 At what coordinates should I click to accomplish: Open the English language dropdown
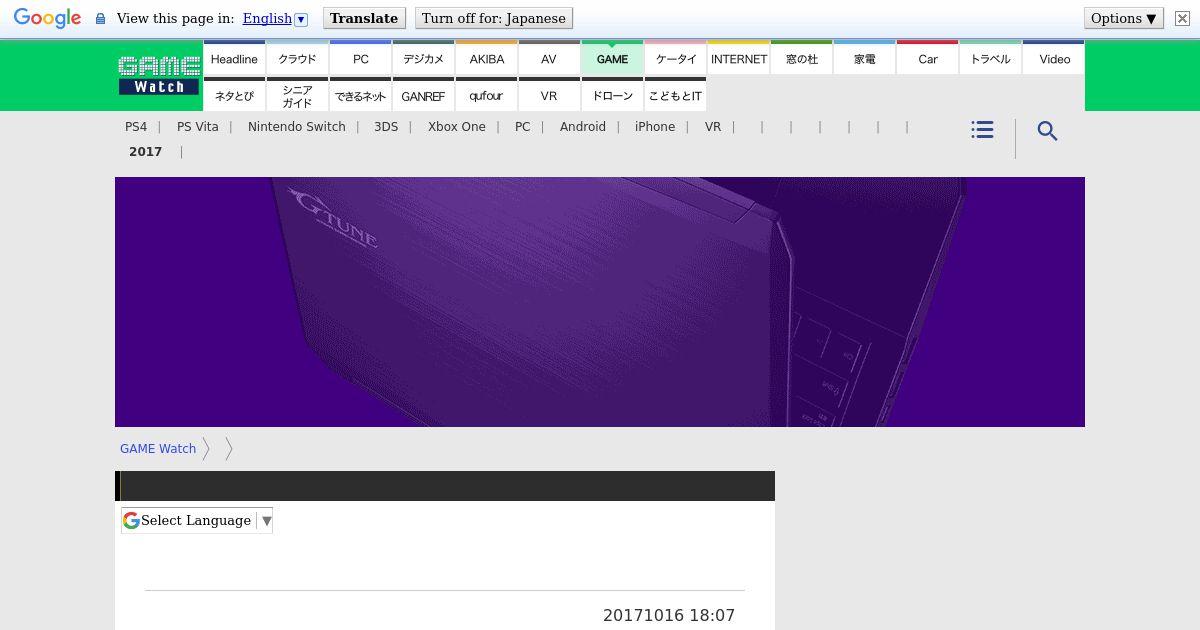[275, 18]
